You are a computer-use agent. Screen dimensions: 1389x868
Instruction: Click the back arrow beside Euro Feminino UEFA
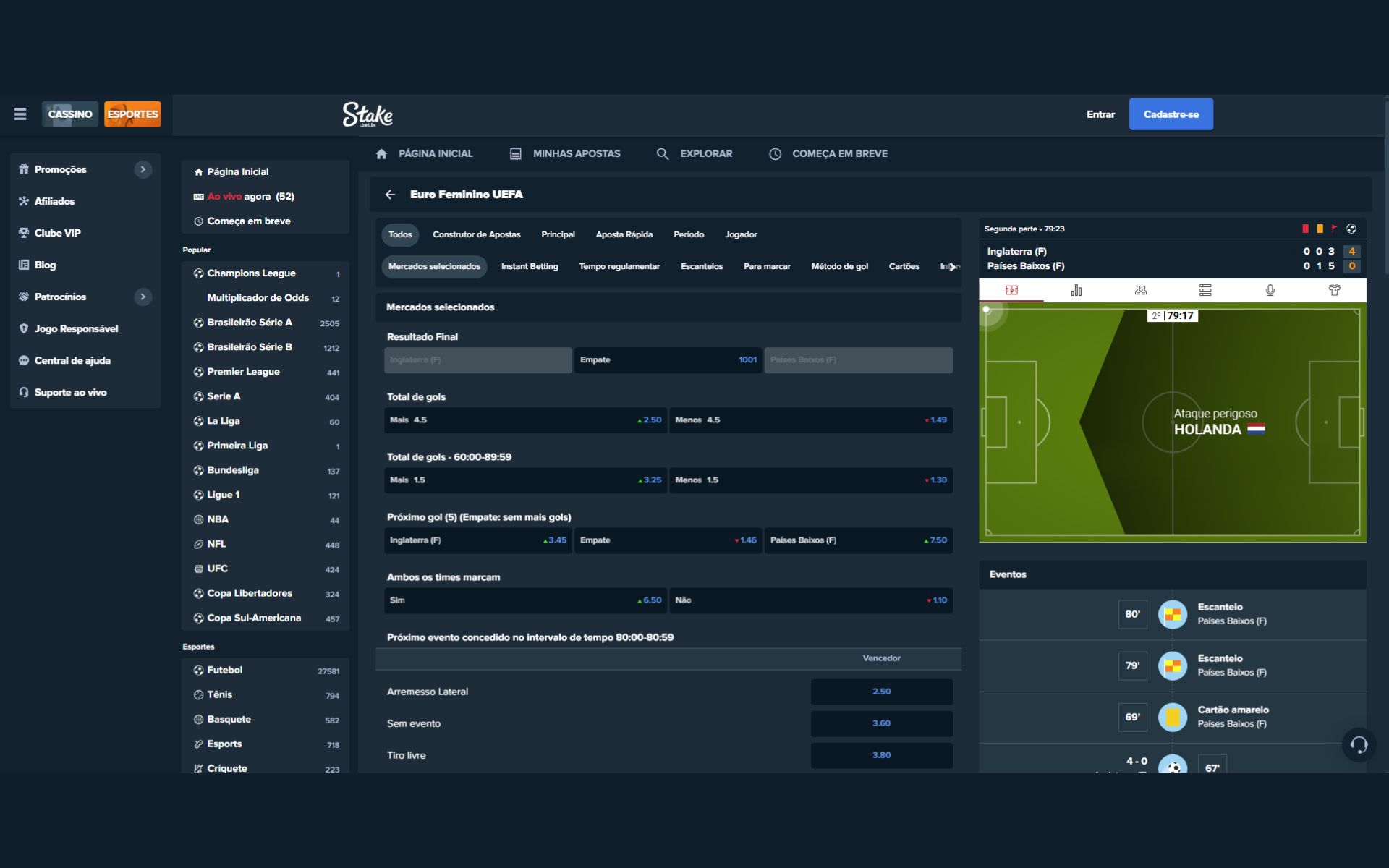391,195
